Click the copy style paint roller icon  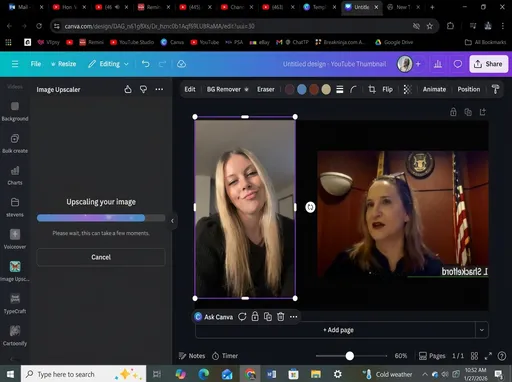pos(495,89)
